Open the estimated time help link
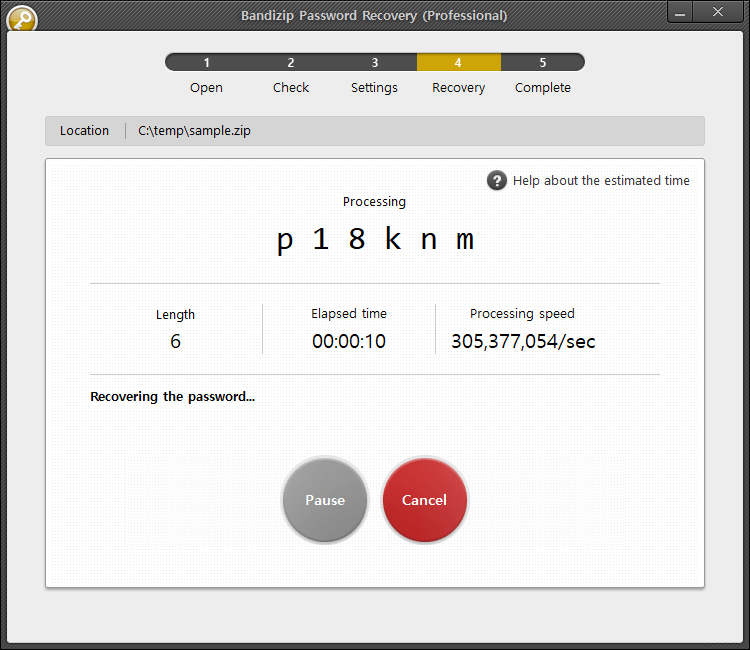 tap(601, 181)
